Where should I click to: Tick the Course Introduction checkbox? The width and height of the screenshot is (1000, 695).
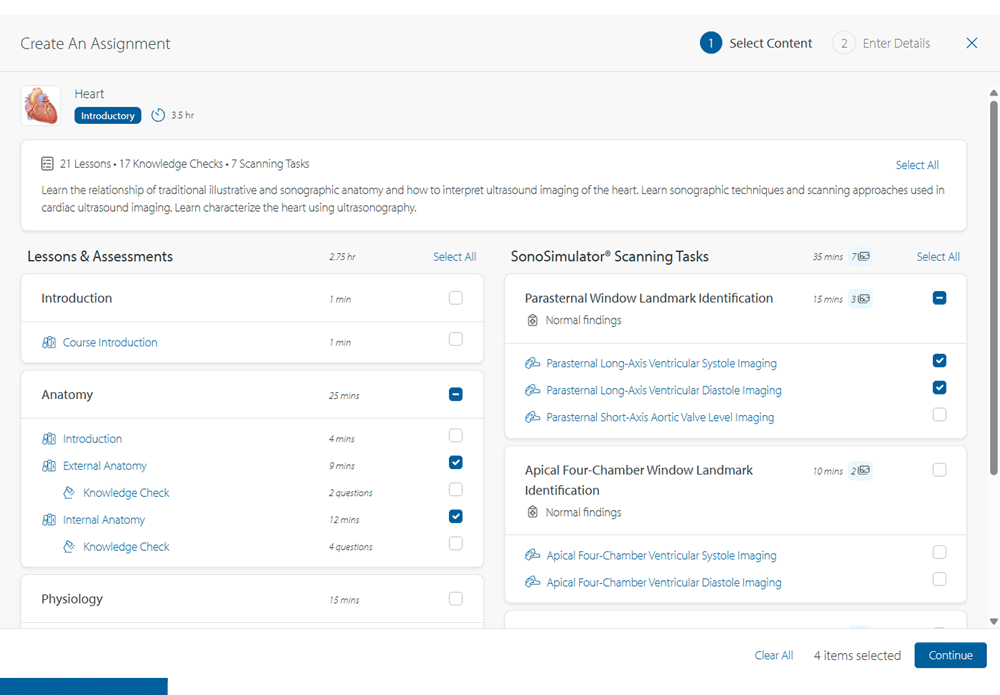(455, 339)
